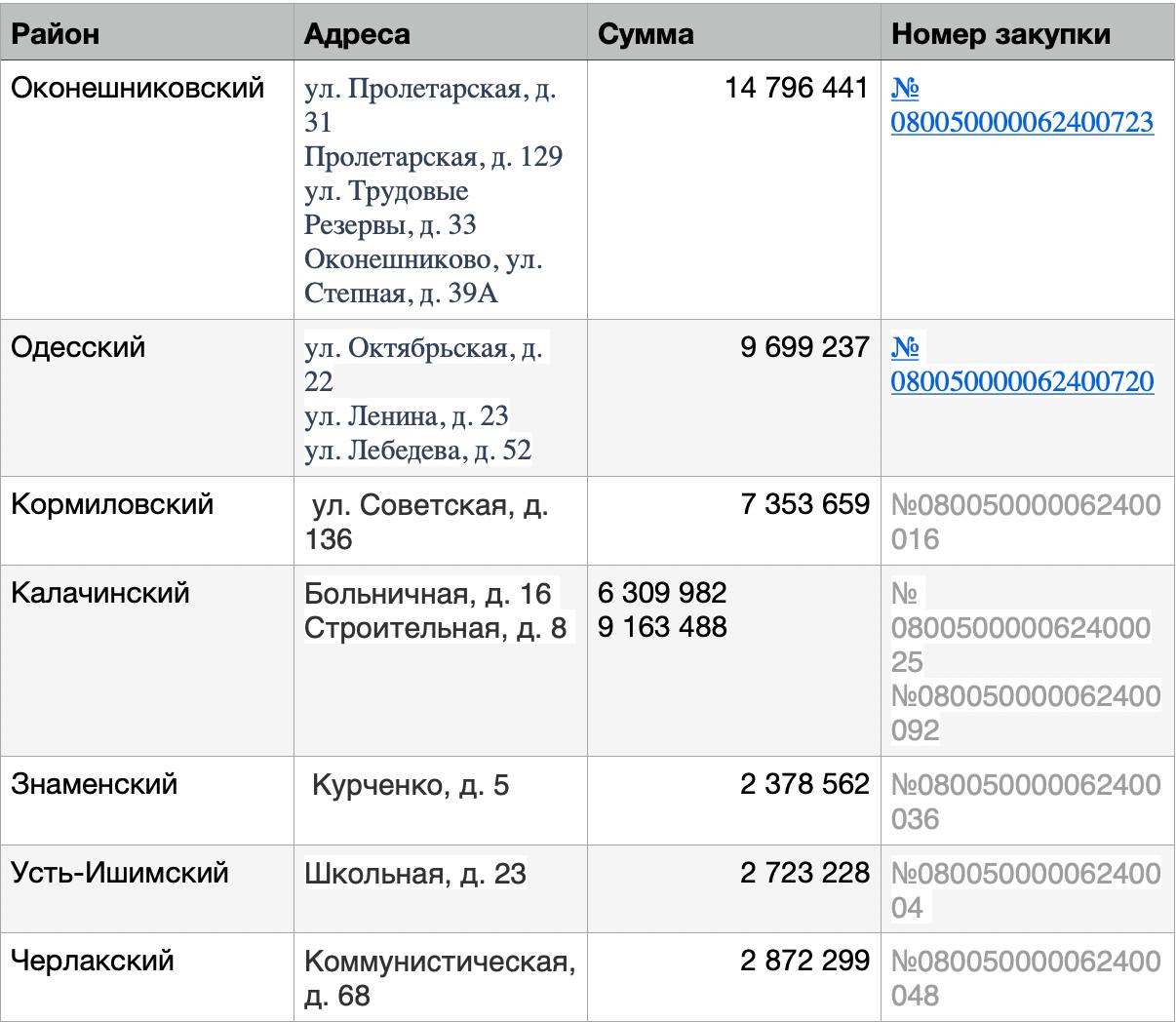Select the "Номер закупки" column header
This screenshot has width=1176, height=1022.
coord(1000,34)
